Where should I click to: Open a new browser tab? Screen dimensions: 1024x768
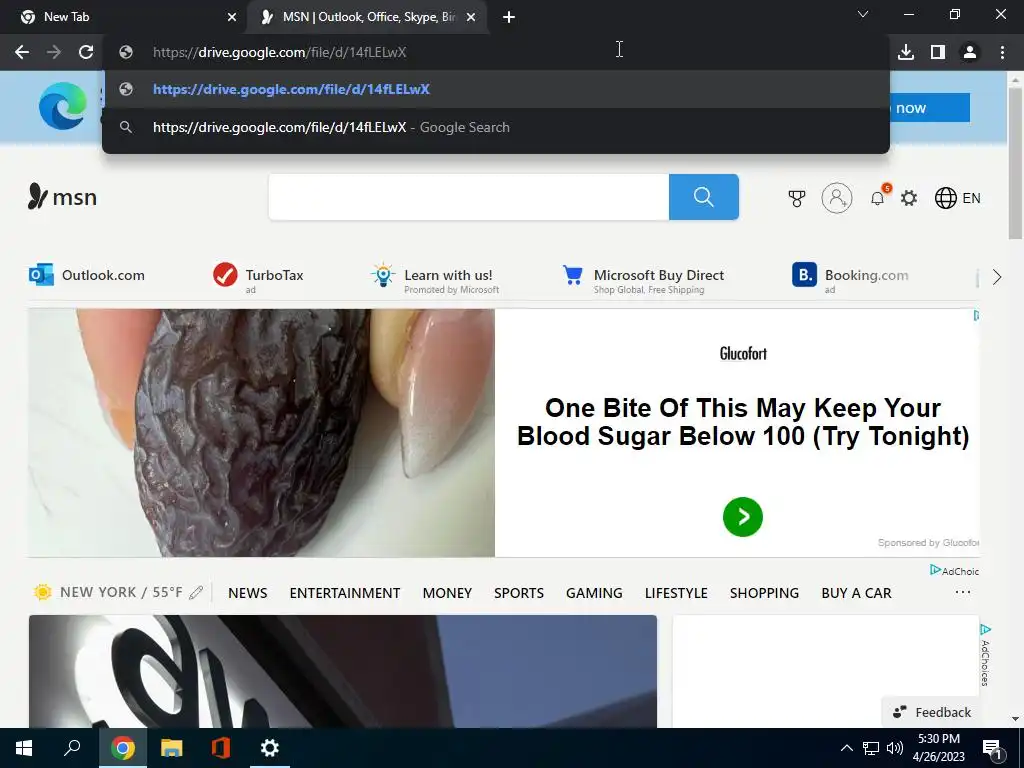pos(509,17)
